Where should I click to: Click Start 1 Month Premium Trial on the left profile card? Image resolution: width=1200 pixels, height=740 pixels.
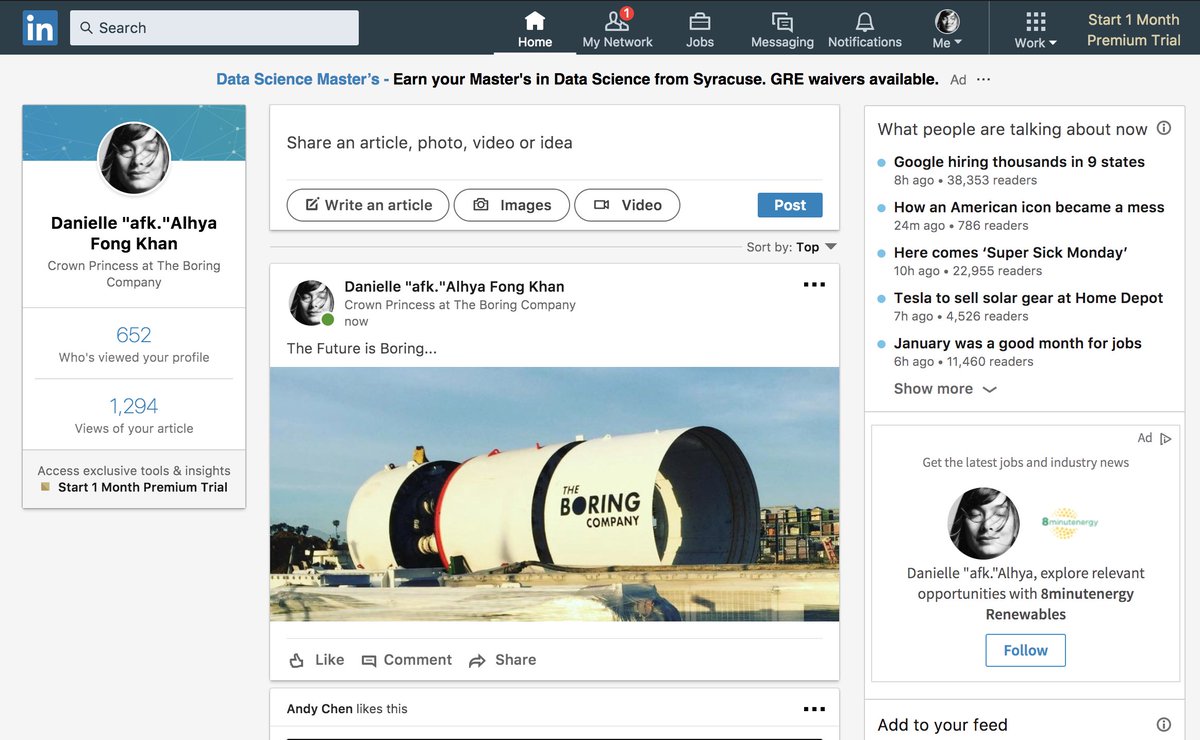coord(143,487)
